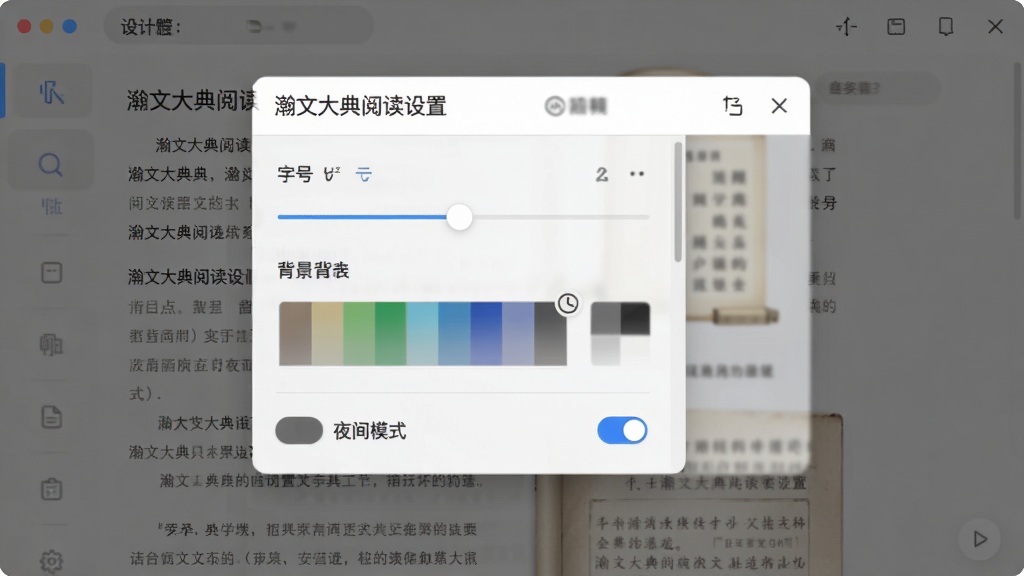The image size is (1024, 576).
Task: Pick the dark royal blue background swatch
Action: click(x=487, y=334)
